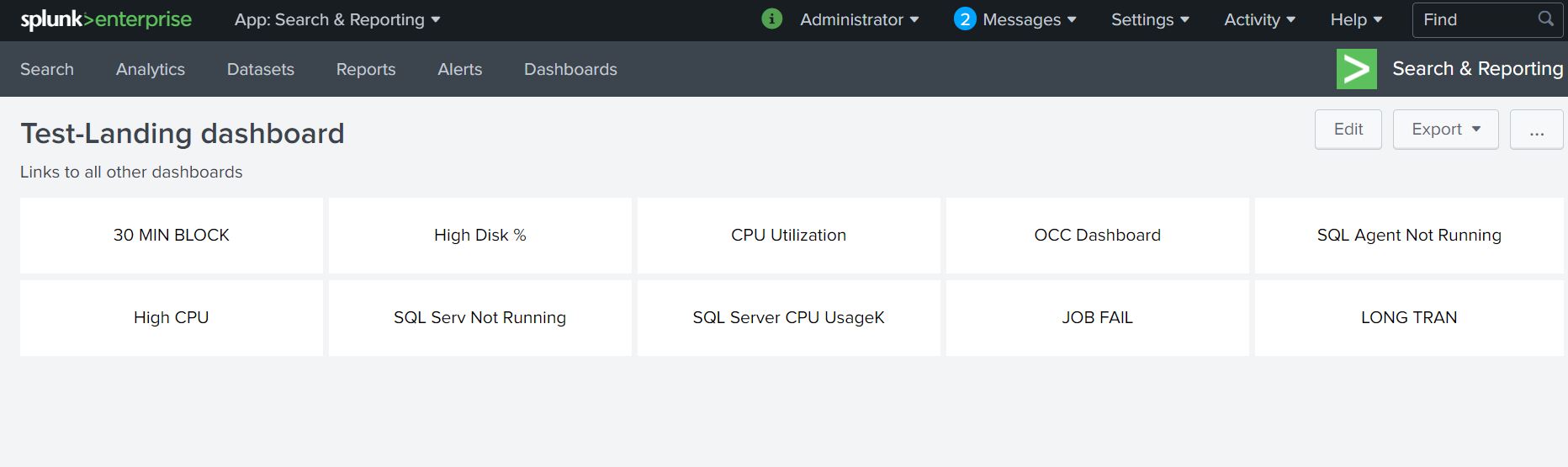
Task: Open the CPU Utilization dashboard link
Action: tap(788, 236)
